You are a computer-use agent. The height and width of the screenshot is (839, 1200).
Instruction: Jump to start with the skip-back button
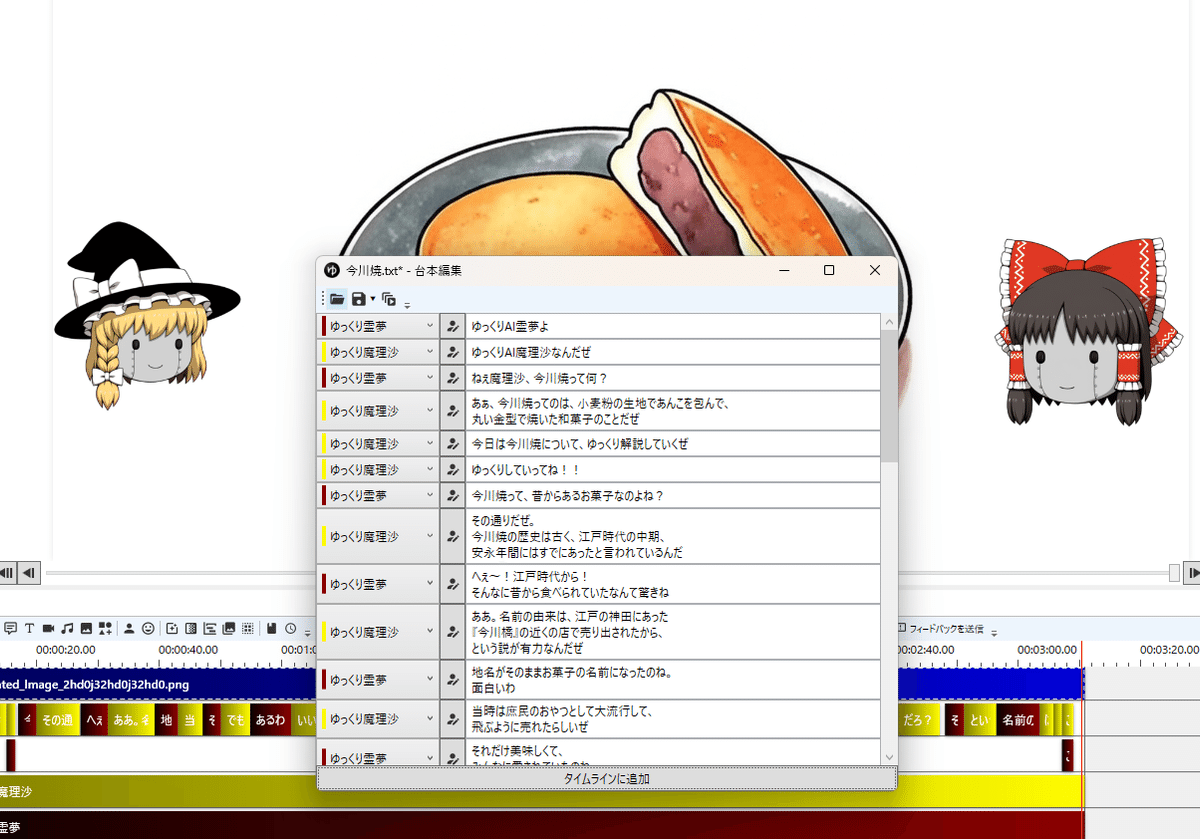[7, 573]
